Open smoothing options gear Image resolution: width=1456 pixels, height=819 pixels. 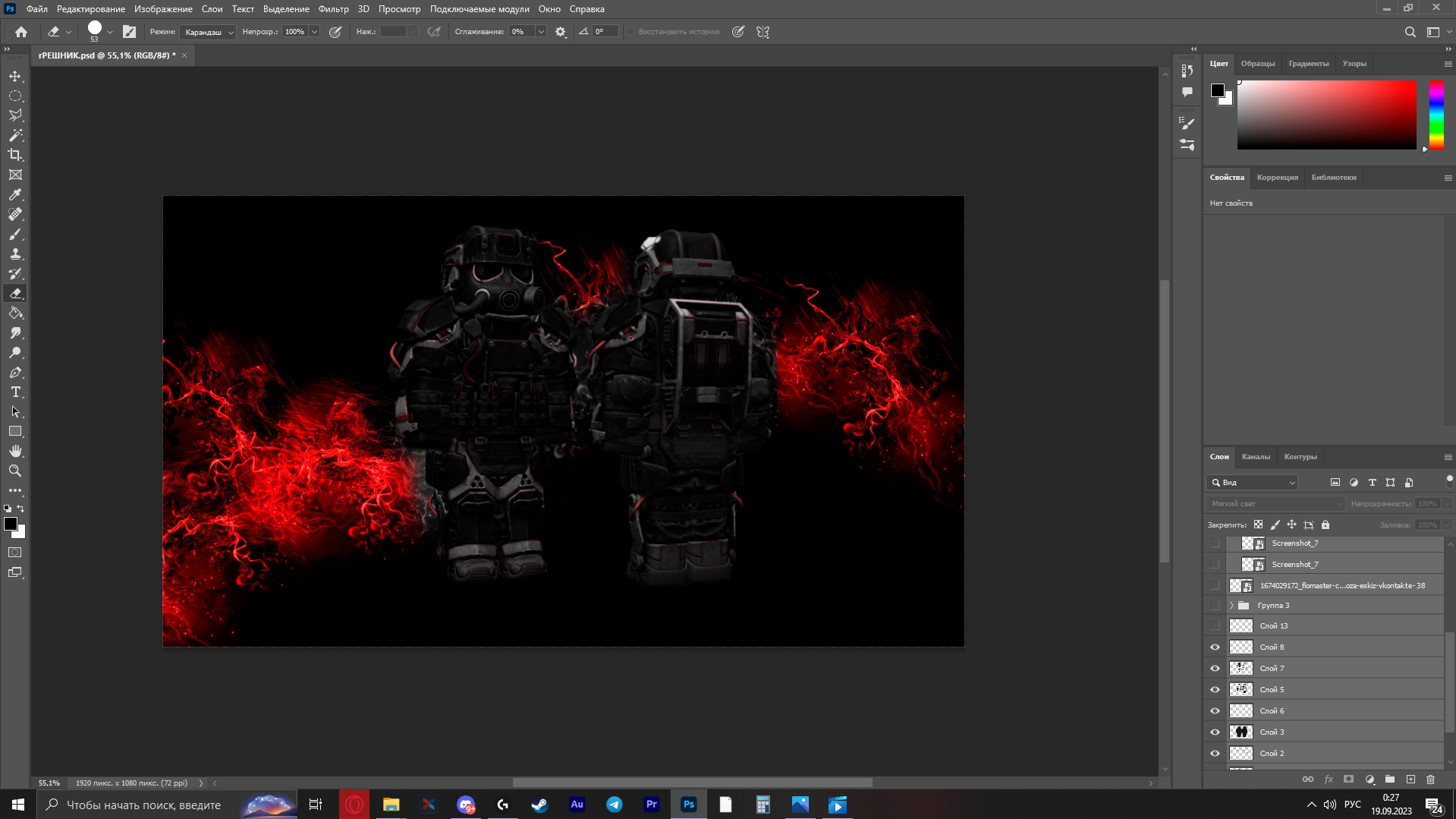(x=561, y=32)
